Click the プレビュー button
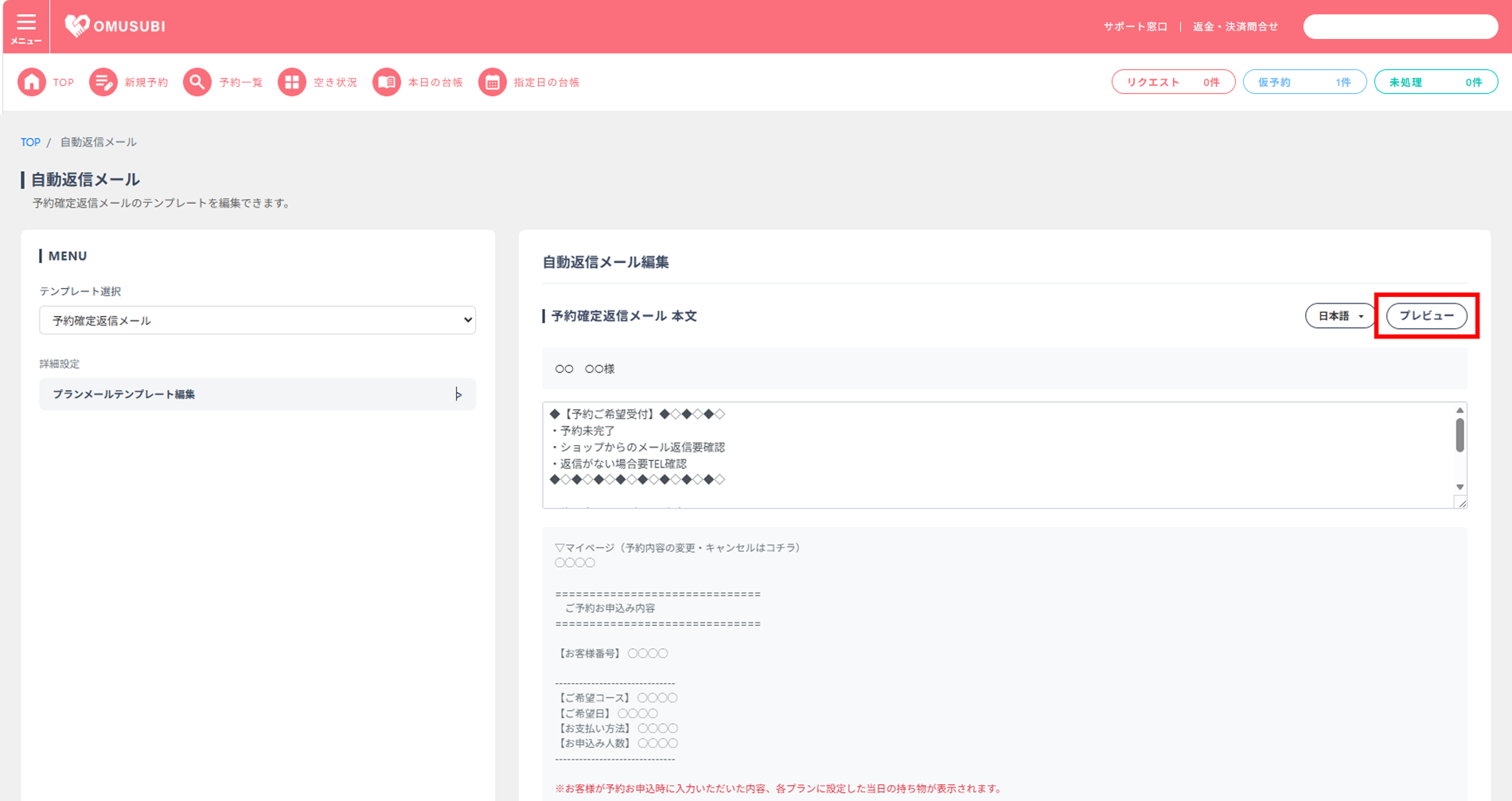 point(1427,316)
